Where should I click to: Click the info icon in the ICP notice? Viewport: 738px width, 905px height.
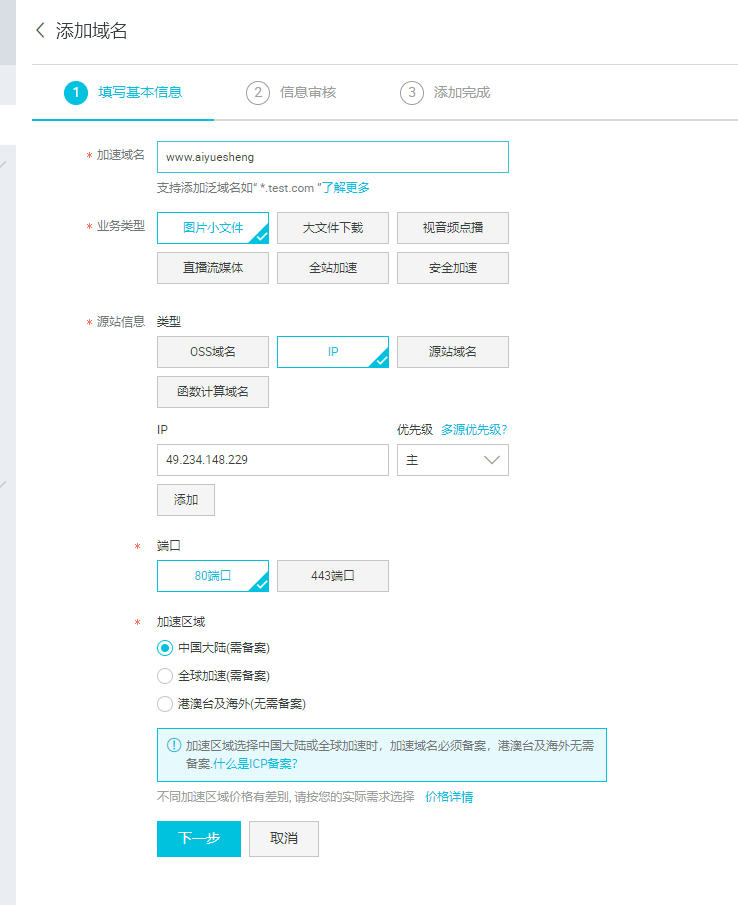174,746
